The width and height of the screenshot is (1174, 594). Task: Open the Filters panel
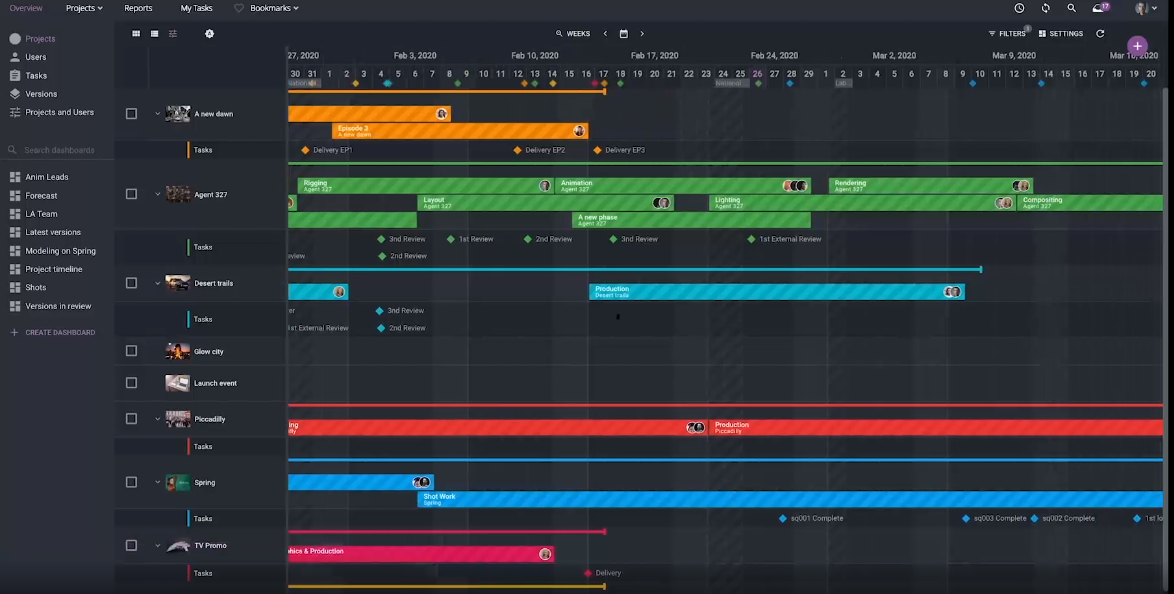1007,34
